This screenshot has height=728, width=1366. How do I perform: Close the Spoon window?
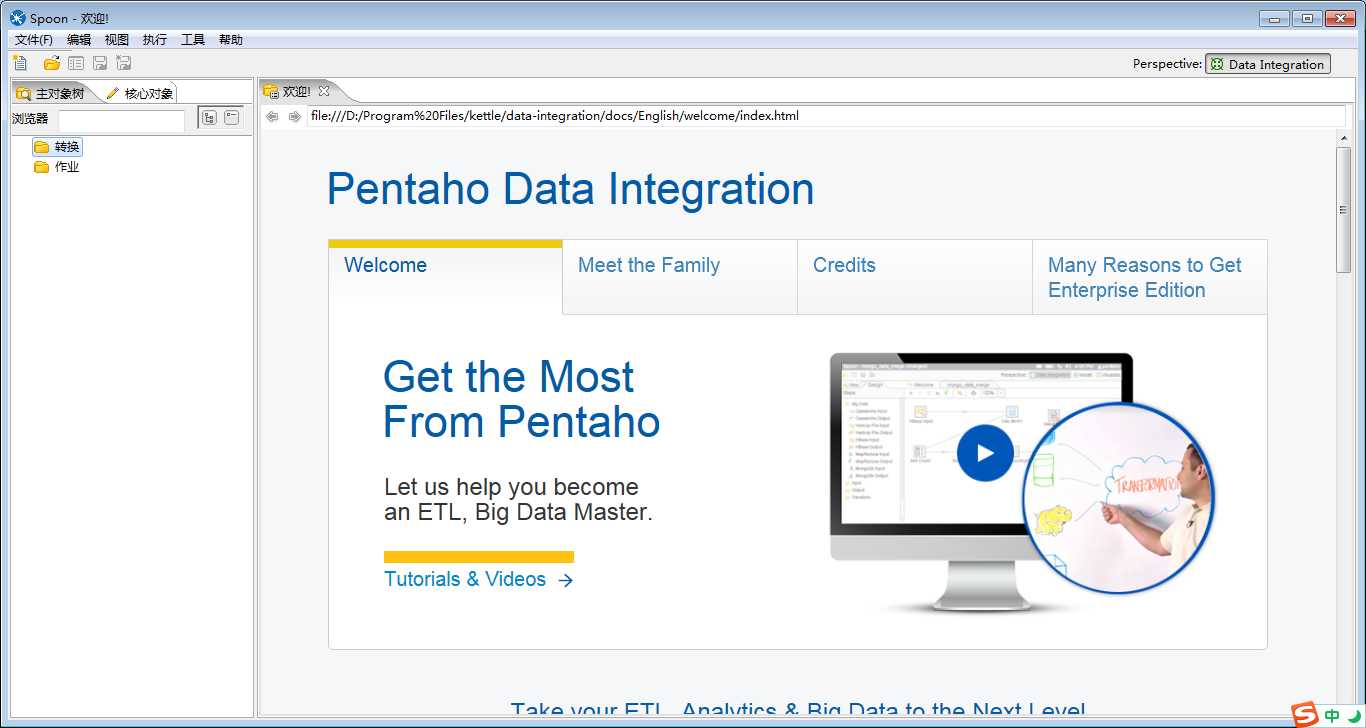[1339, 18]
